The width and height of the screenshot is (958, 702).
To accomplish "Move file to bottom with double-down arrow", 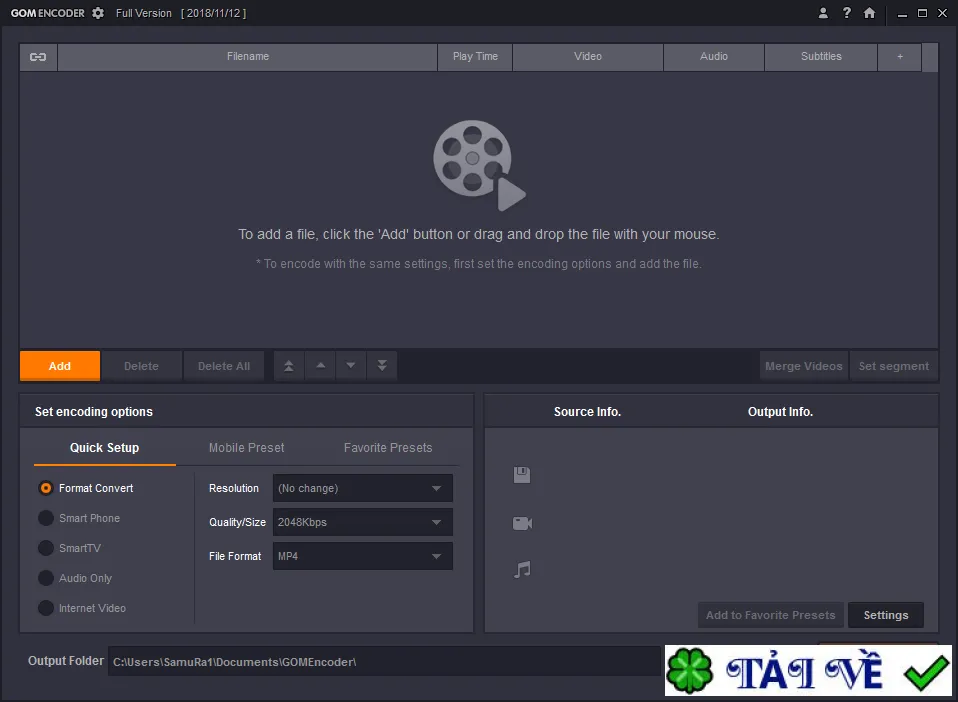I will (382, 366).
